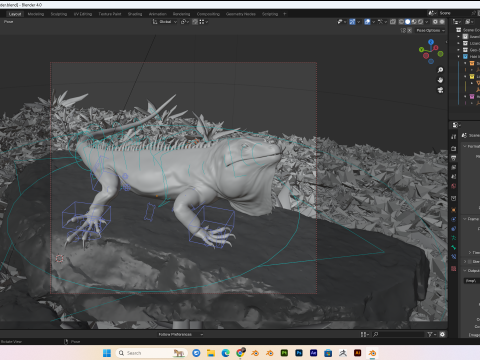Open object type visibility options in viewport header
This screenshot has height=360, width=480.
coord(341,22)
